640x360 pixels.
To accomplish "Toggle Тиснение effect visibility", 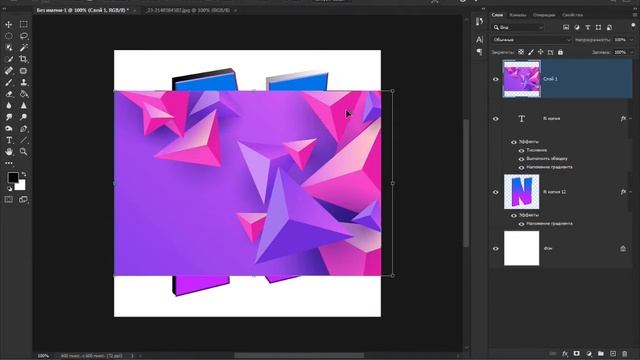I will (521, 151).
